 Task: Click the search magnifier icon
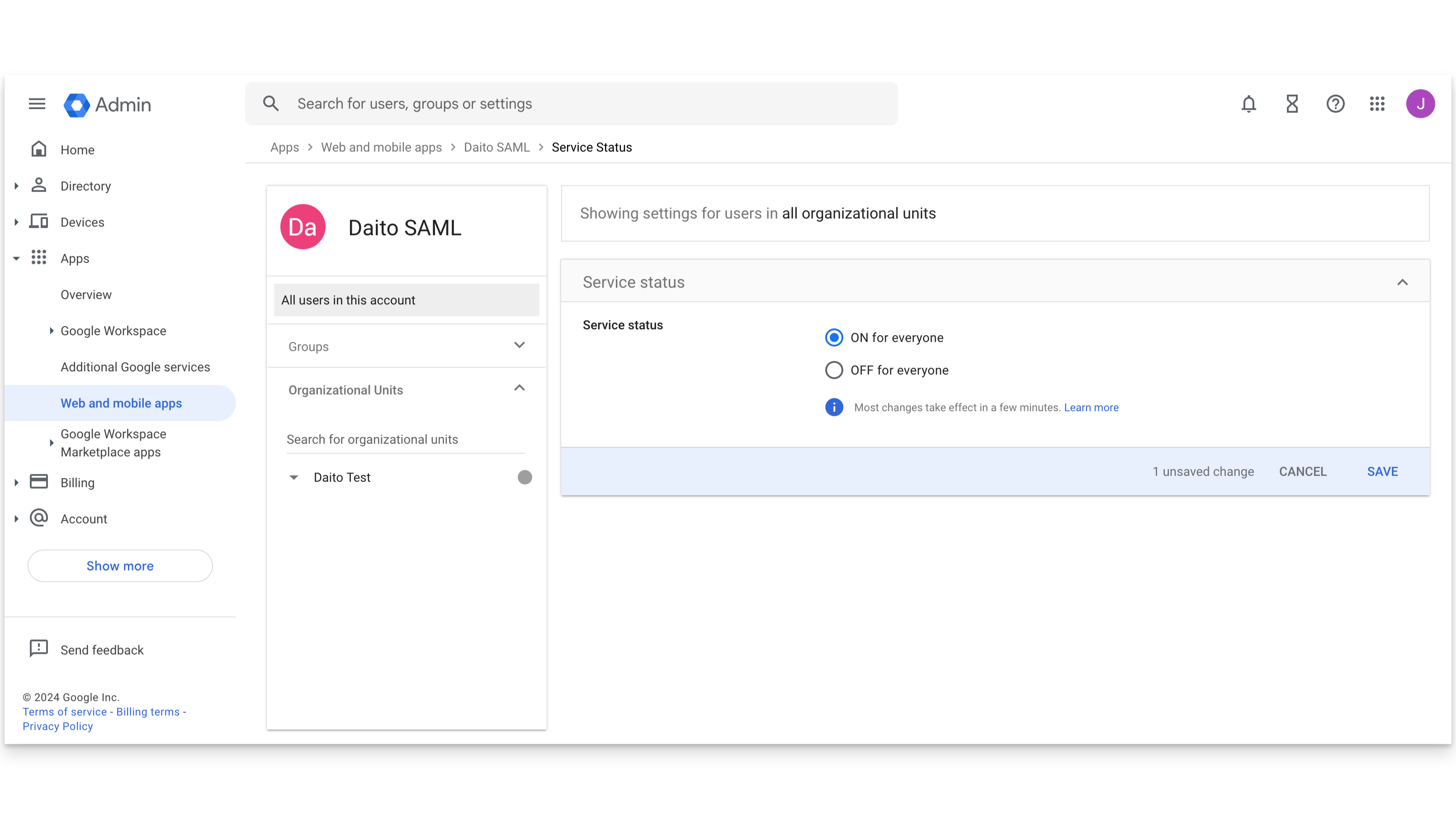[271, 104]
